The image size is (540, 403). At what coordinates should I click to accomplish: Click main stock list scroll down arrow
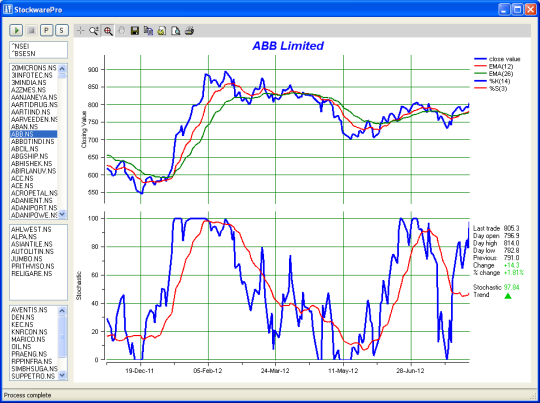(x=62, y=214)
